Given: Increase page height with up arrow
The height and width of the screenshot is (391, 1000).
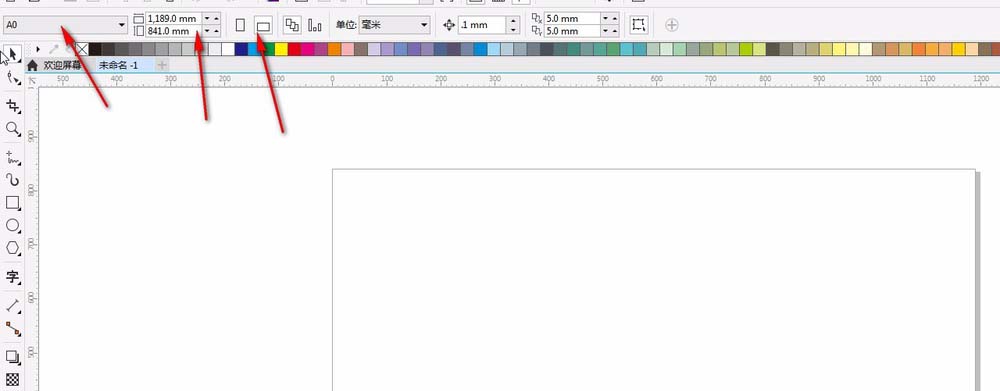Looking at the screenshot, I should point(216,31).
